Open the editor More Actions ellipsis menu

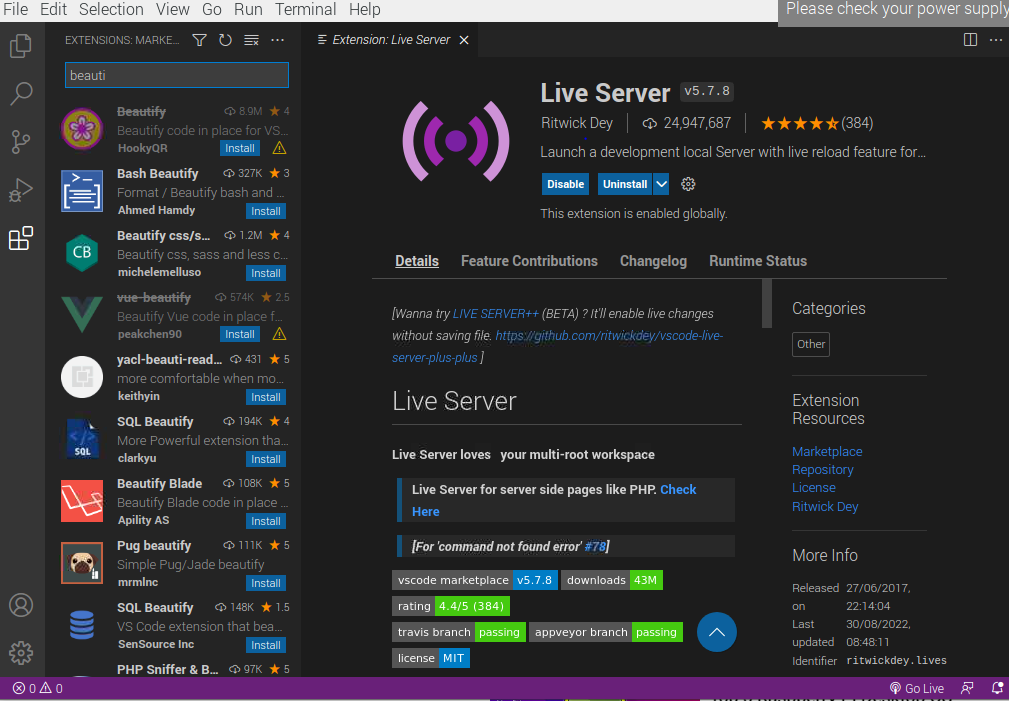(x=995, y=40)
